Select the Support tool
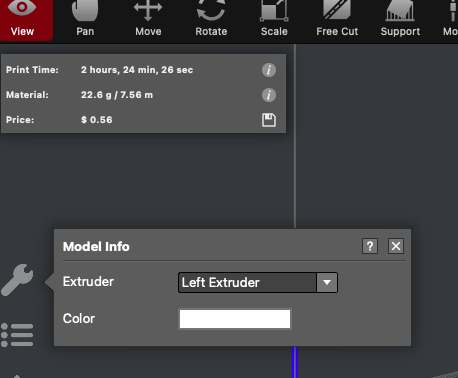 click(x=400, y=19)
